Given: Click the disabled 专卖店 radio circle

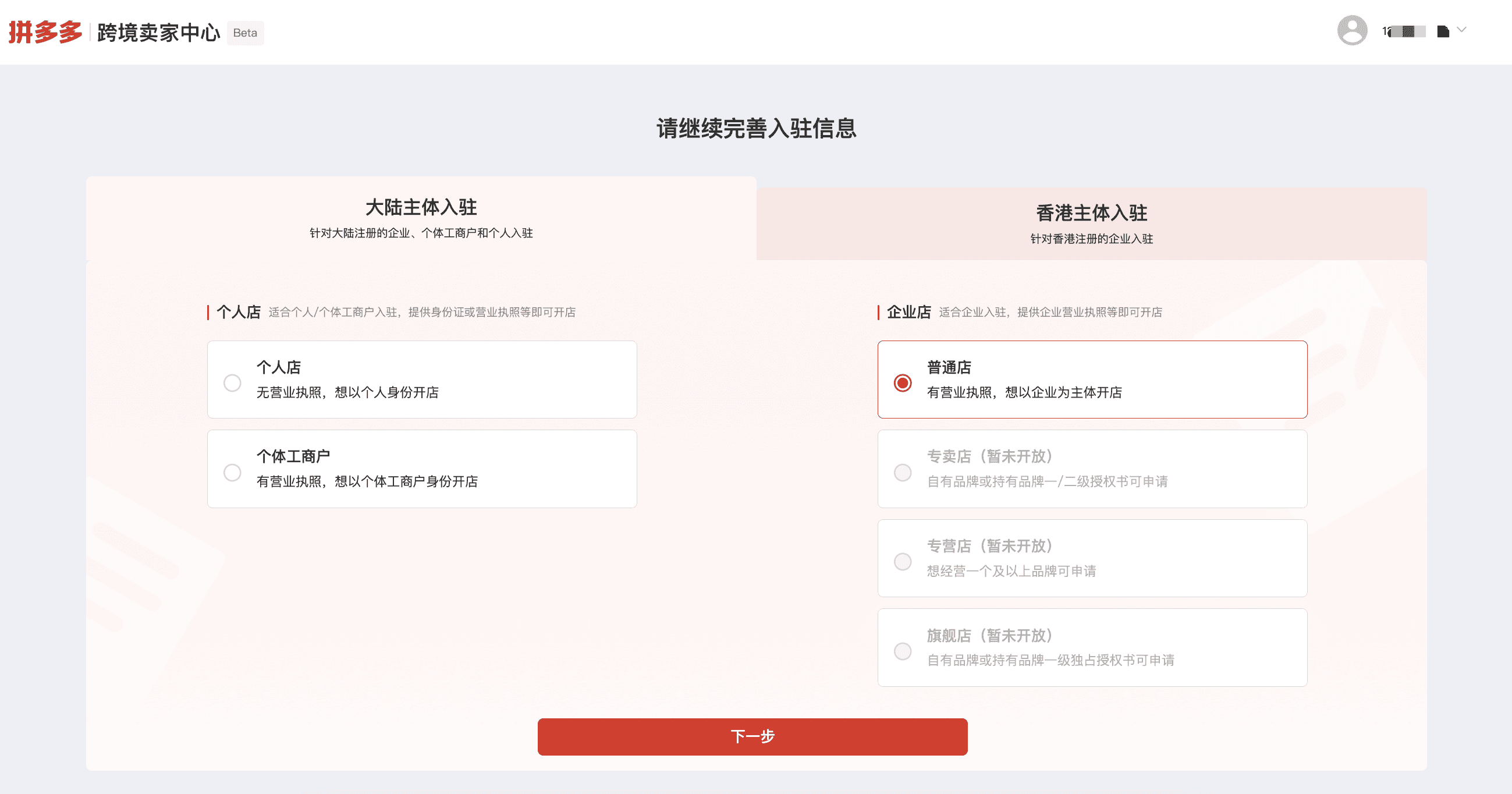Looking at the screenshot, I should [x=903, y=472].
